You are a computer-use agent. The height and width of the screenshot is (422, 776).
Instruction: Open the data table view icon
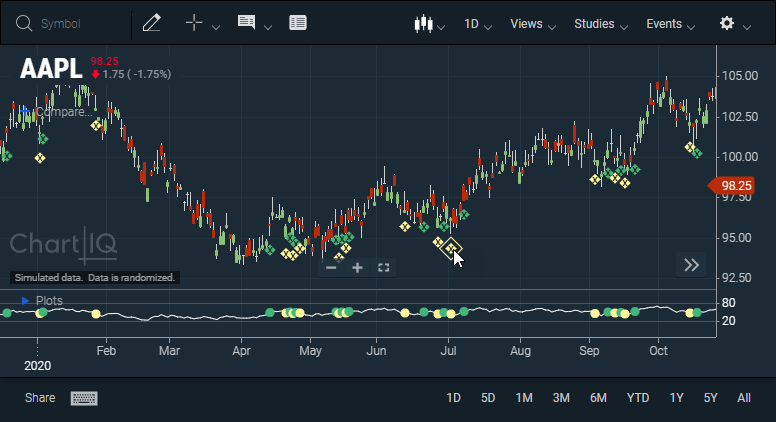click(x=298, y=23)
